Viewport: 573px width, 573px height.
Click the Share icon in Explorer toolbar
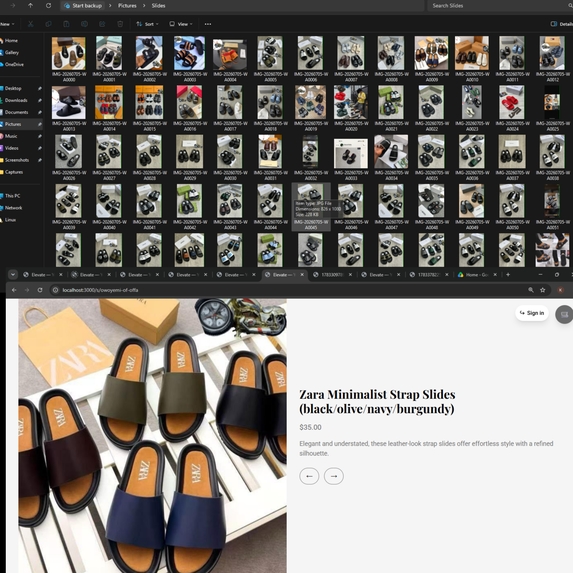point(102,24)
